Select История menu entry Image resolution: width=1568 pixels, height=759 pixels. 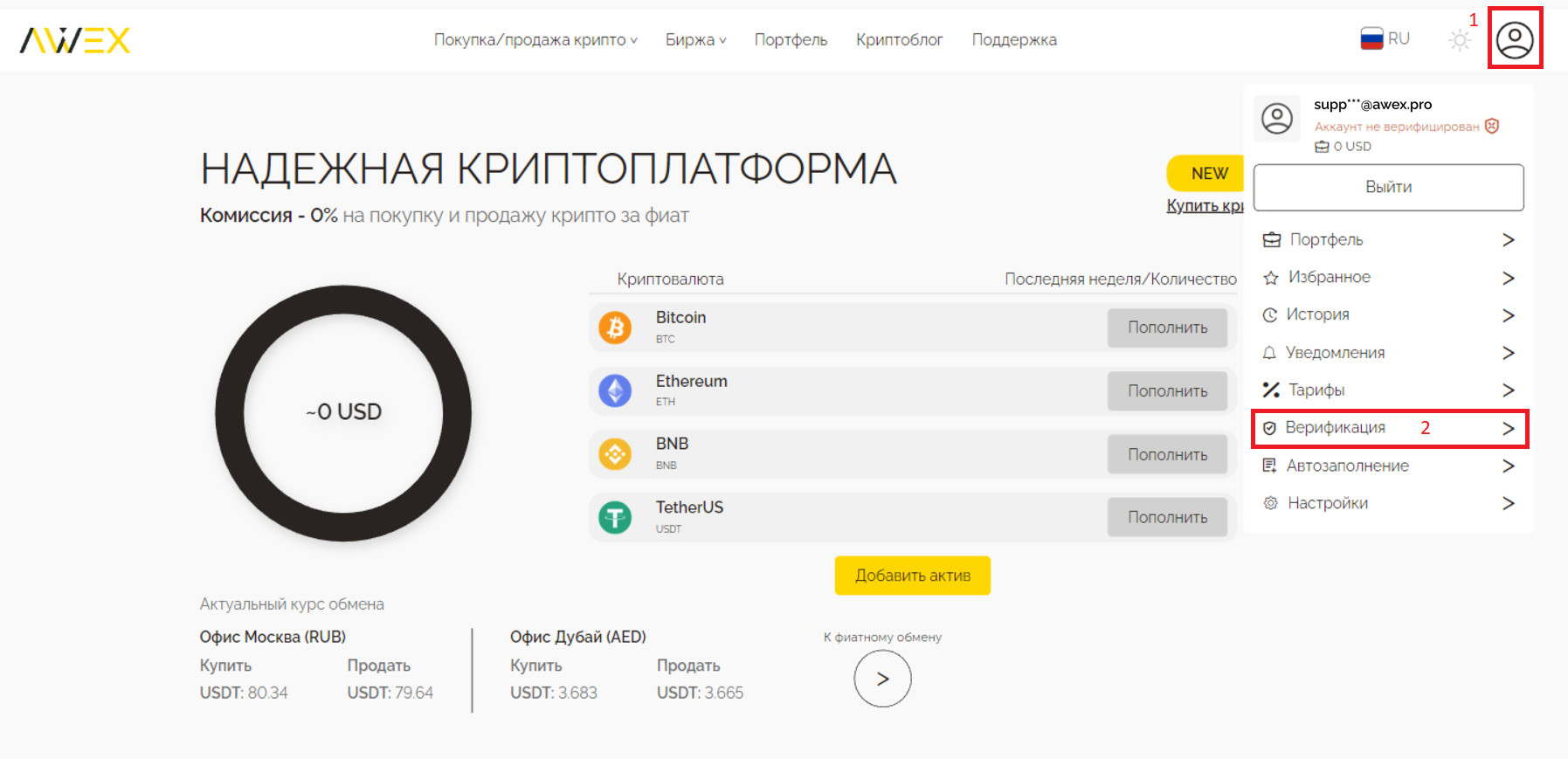[x=1390, y=315]
